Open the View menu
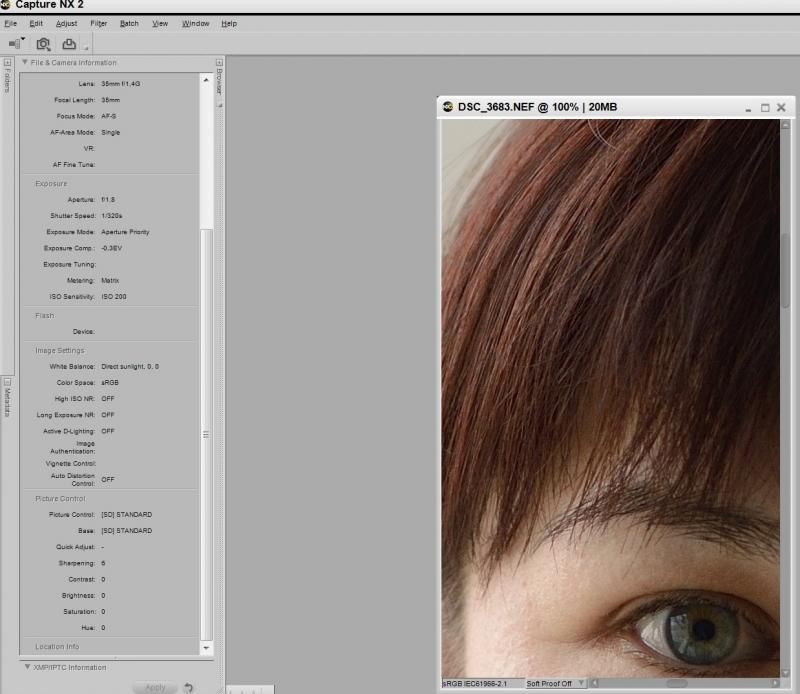The height and width of the screenshot is (694, 800). click(x=160, y=23)
